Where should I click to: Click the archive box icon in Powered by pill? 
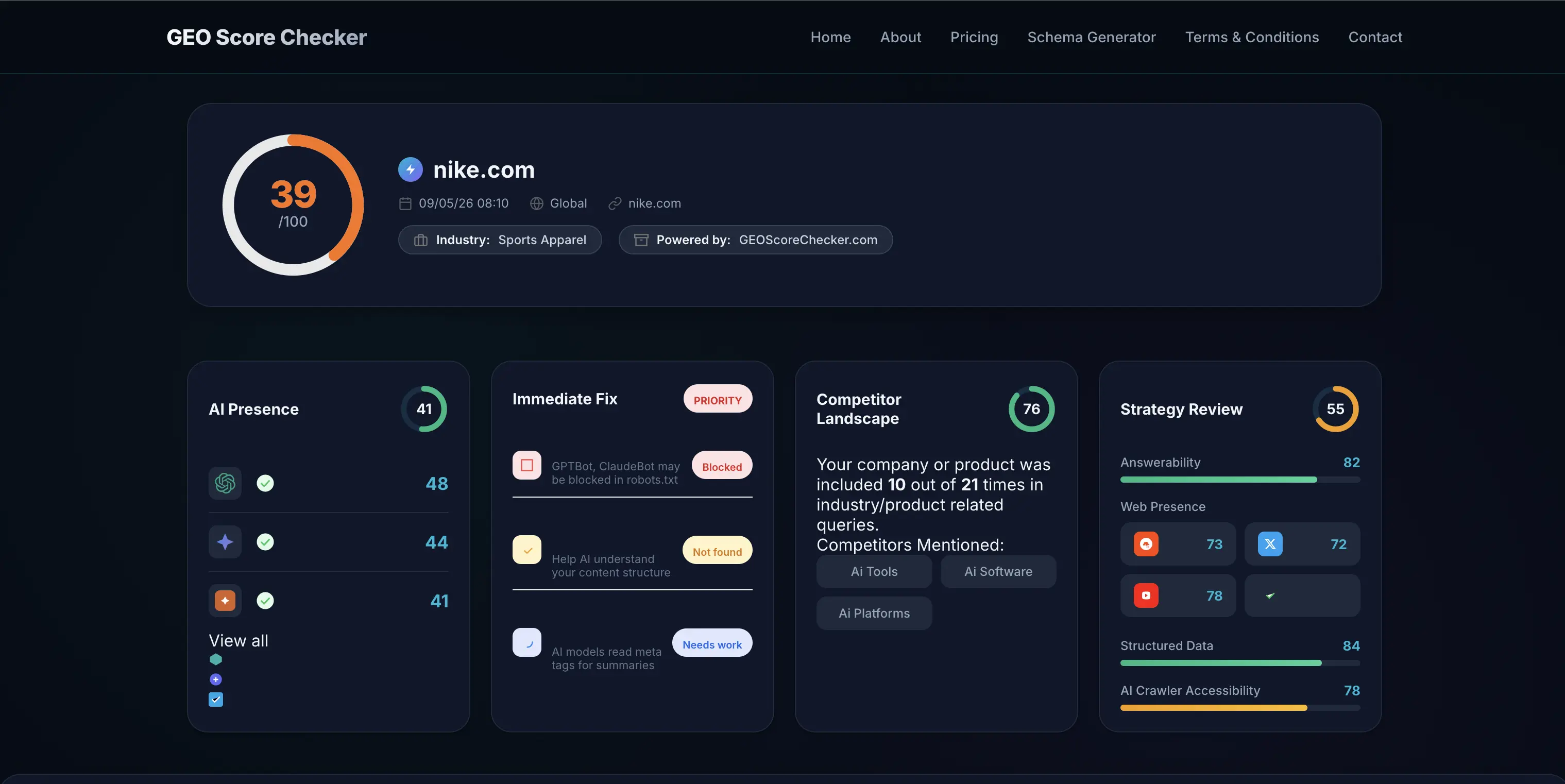click(641, 240)
